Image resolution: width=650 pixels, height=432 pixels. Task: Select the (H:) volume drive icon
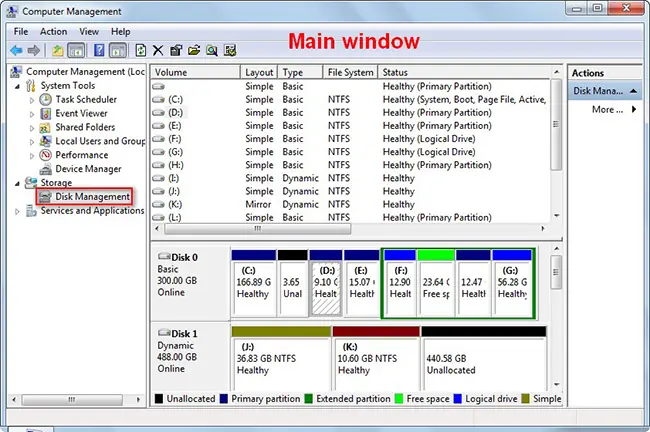[x=158, y=165]
